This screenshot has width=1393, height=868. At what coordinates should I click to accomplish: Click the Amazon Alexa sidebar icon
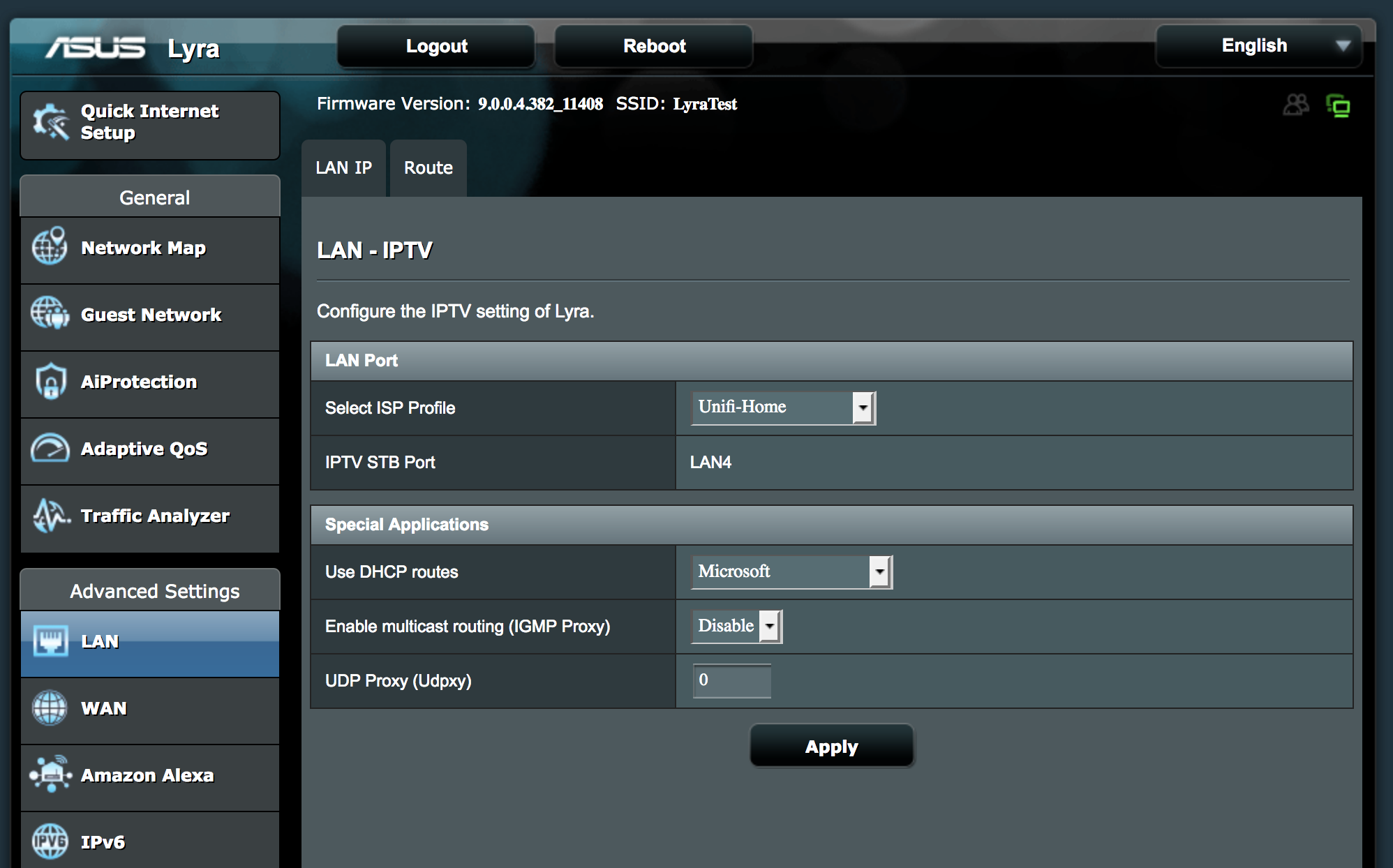pos(50,774)
